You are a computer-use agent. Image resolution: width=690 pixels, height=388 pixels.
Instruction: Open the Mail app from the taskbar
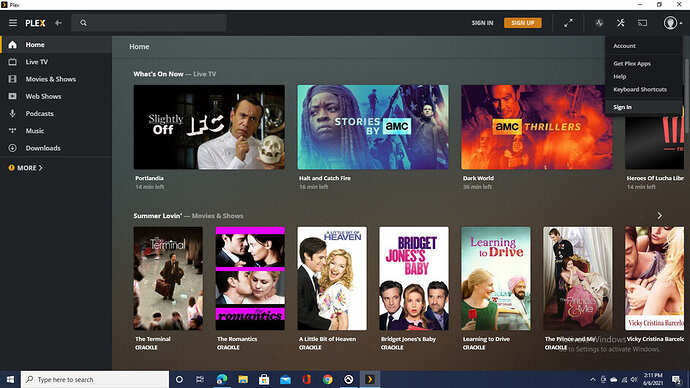[x=285, y=379]
